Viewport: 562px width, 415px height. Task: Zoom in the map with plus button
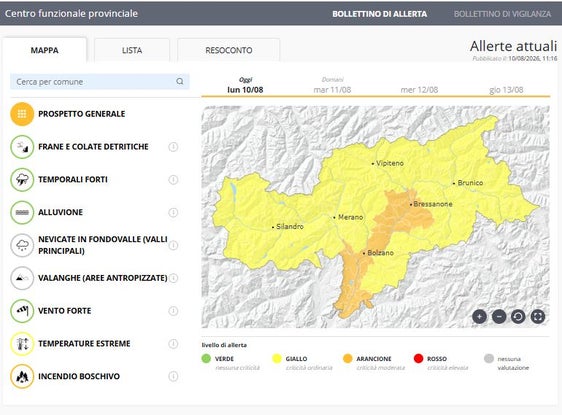pos(479,316)
